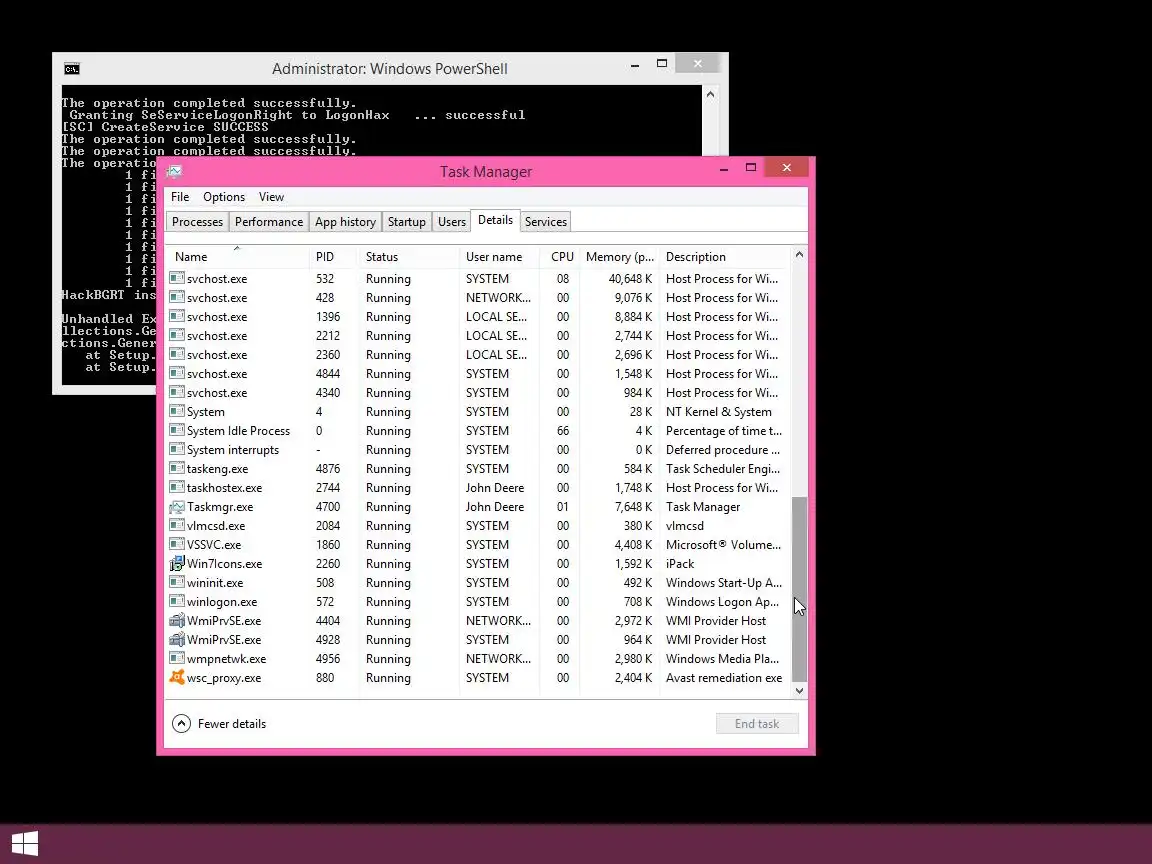
Task: Click the Taskmgr.exe process icon
Action: [176, 507]
